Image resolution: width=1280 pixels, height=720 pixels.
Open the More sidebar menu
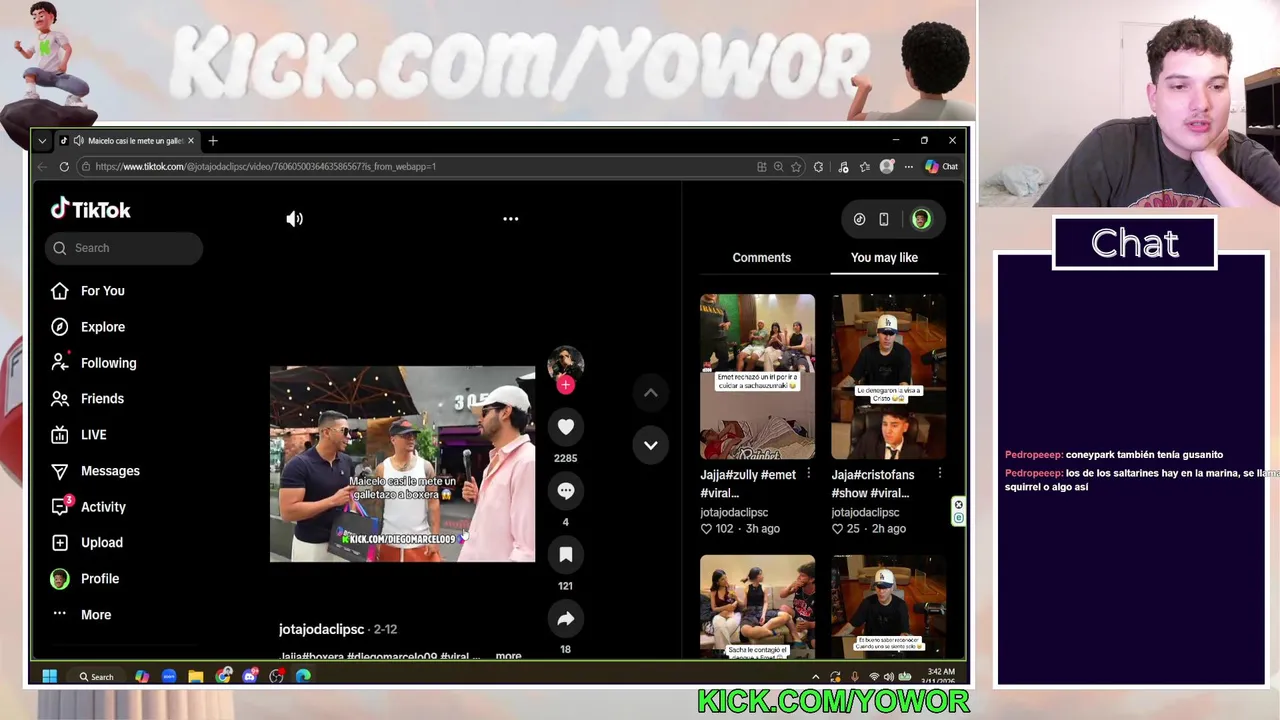81,615
